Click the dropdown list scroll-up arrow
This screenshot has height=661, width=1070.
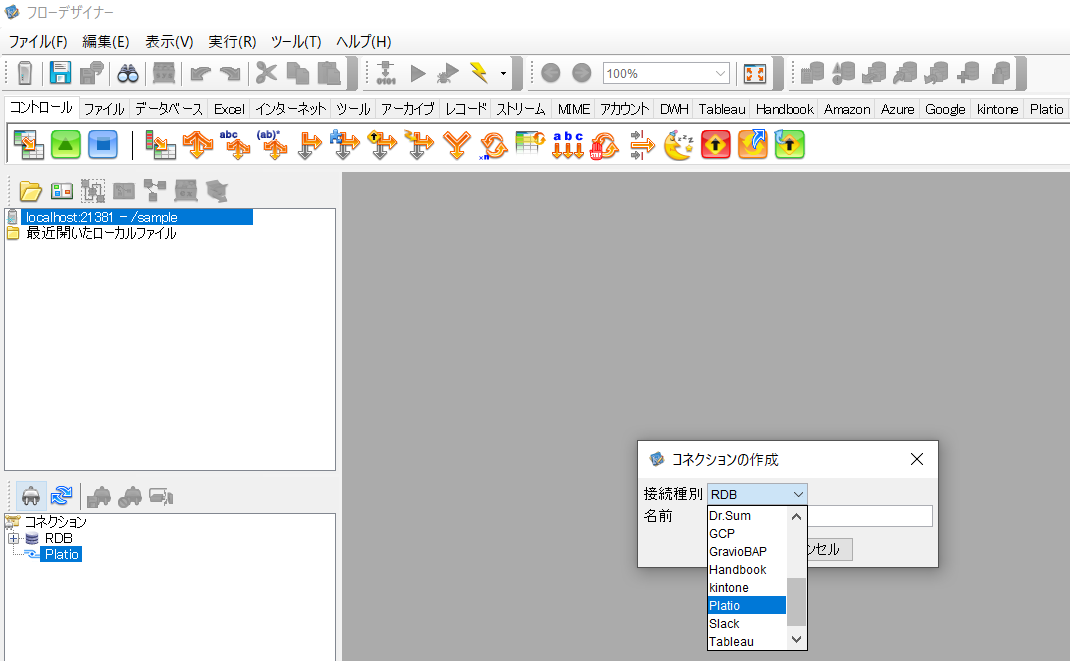[x=796, y=516]
